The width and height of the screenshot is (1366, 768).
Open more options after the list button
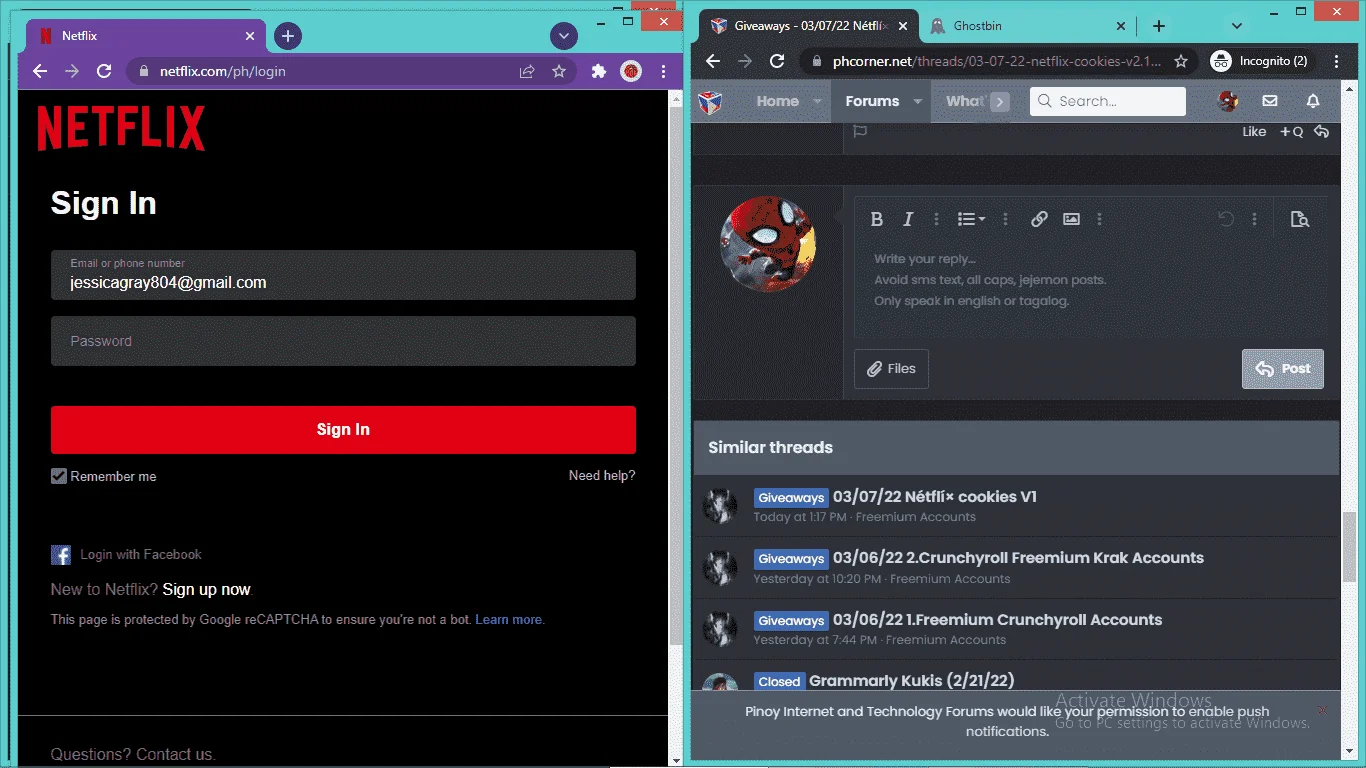[x=1005, y=219]
